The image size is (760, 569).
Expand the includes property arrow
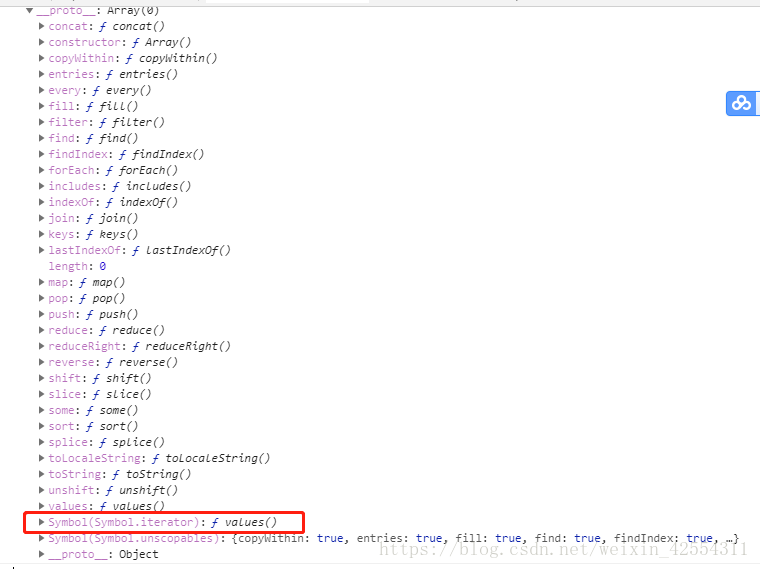click(x=42, y=186)
